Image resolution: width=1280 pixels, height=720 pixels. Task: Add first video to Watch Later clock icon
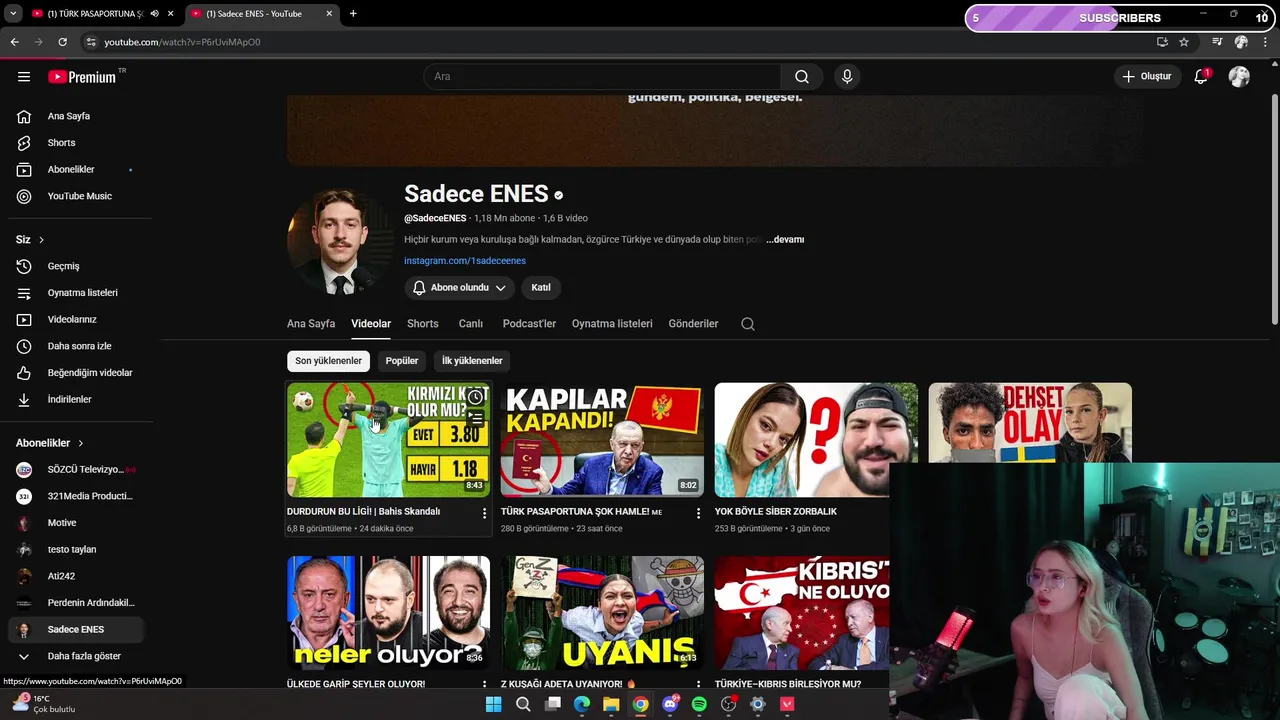(475, 397)
